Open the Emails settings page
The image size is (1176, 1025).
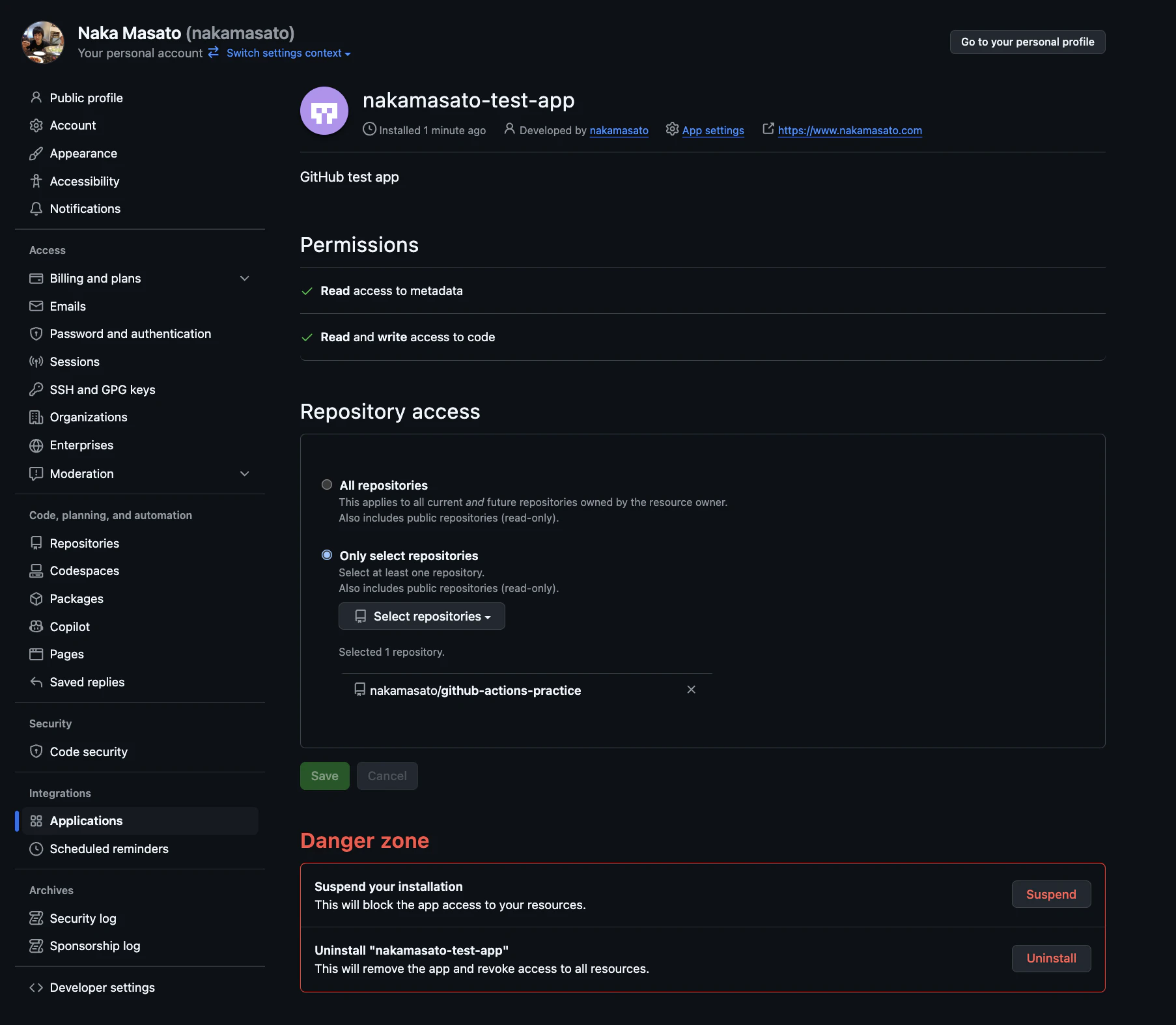tap(68, 306)
